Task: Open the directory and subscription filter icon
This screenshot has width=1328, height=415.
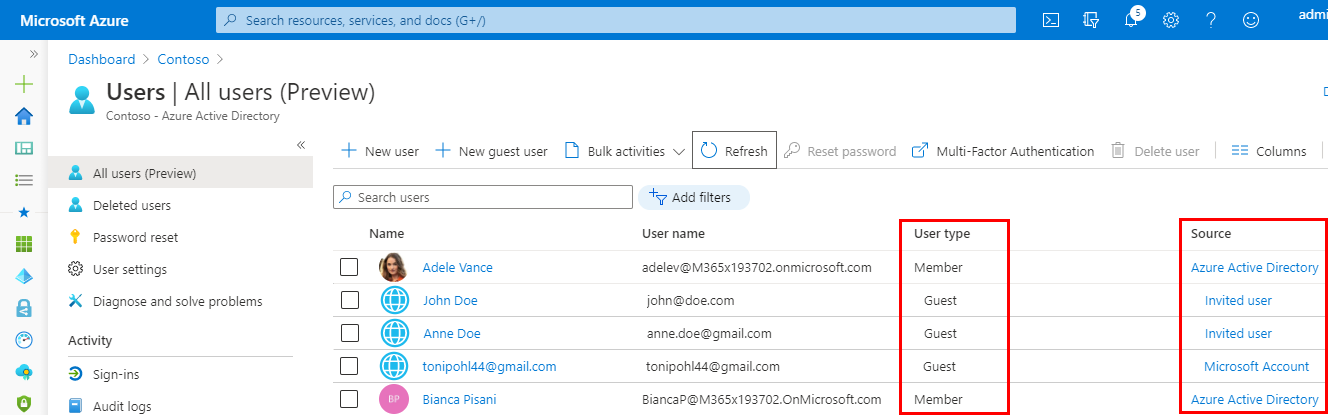Action: [x=1091, y=20]
